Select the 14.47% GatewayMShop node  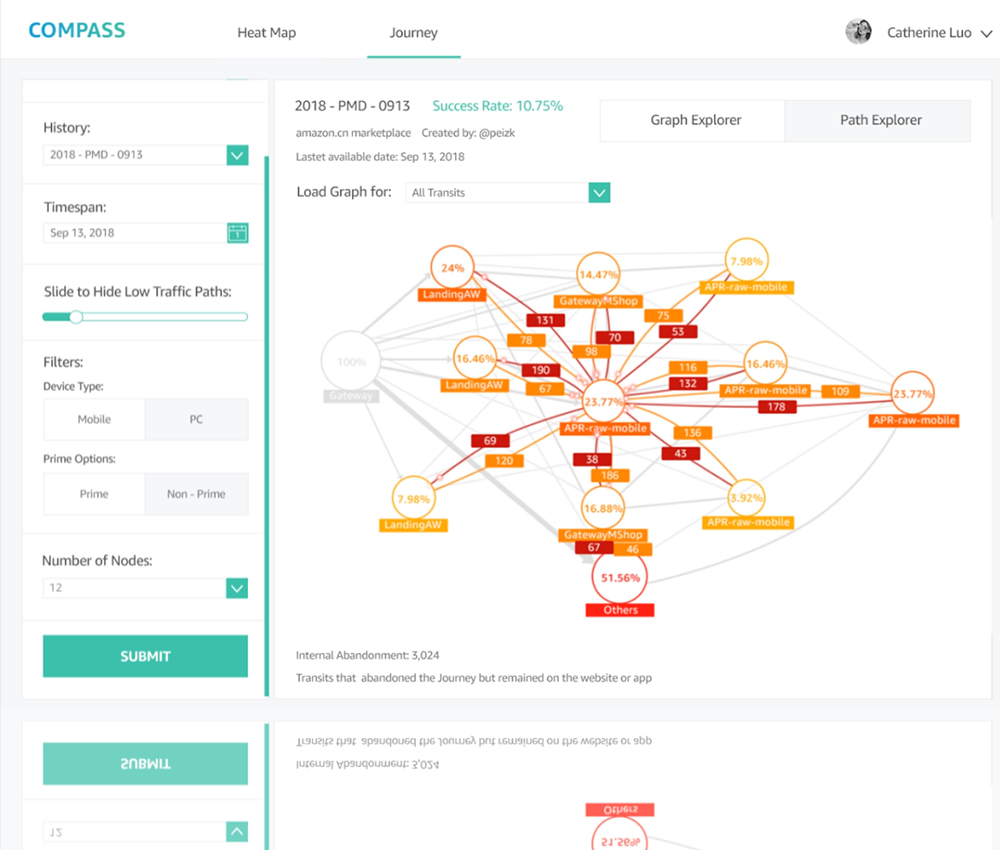click(599, 274)
